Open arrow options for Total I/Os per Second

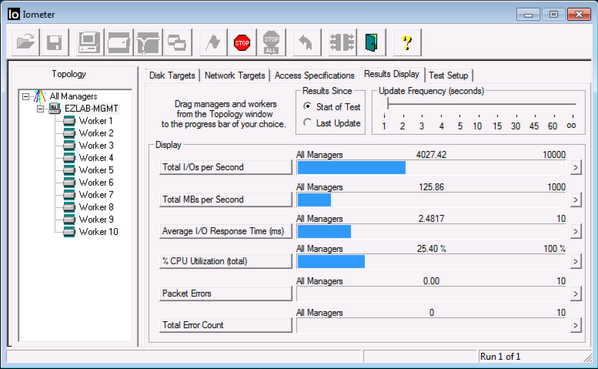click(x=575, y=167)
